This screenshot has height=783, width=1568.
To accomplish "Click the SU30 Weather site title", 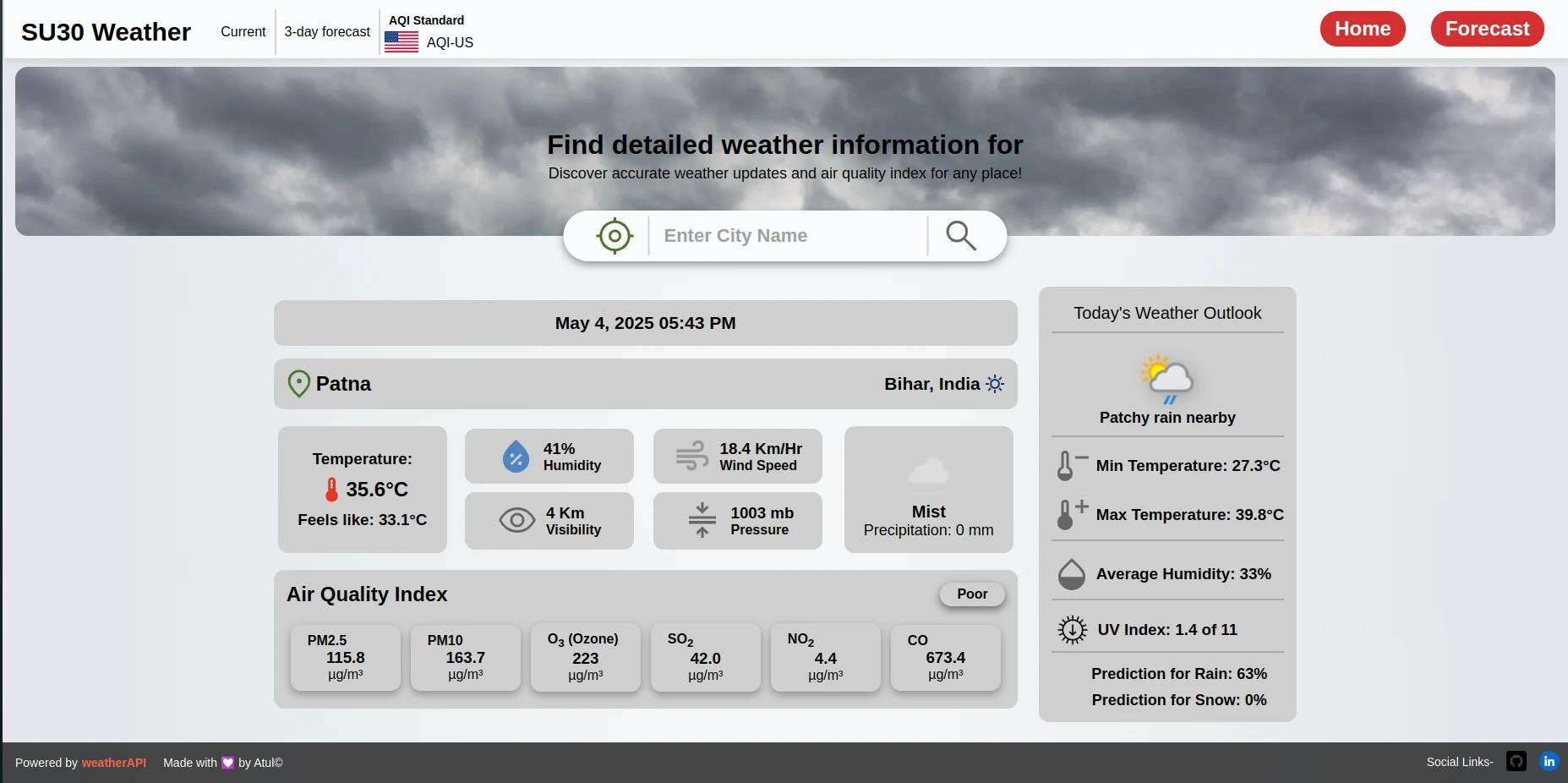I will coord(106,32).
